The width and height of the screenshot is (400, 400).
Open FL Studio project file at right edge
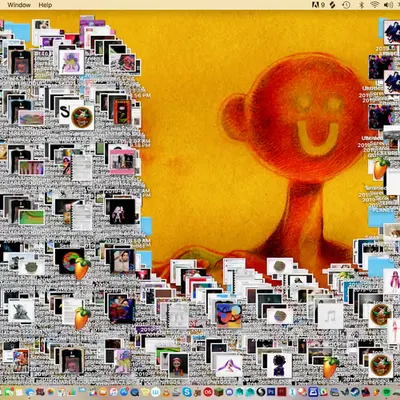point(380,168)
